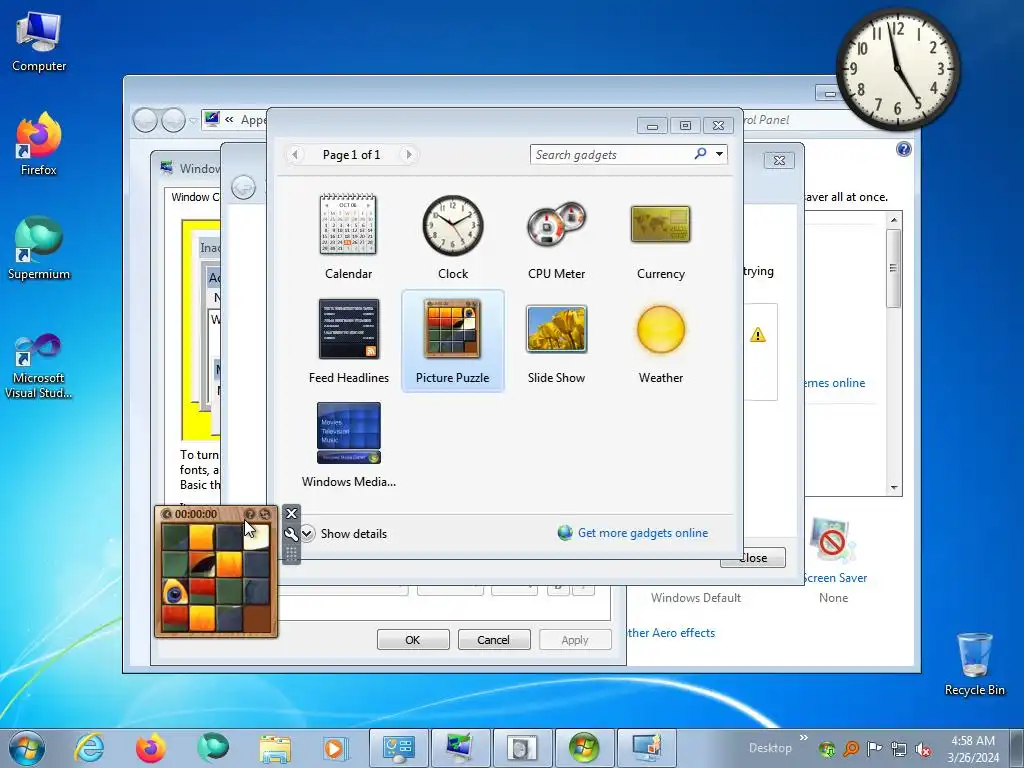Click the volume muted tray icon
The height and width of the screenshot is (768, 1024).
[923, 749]
